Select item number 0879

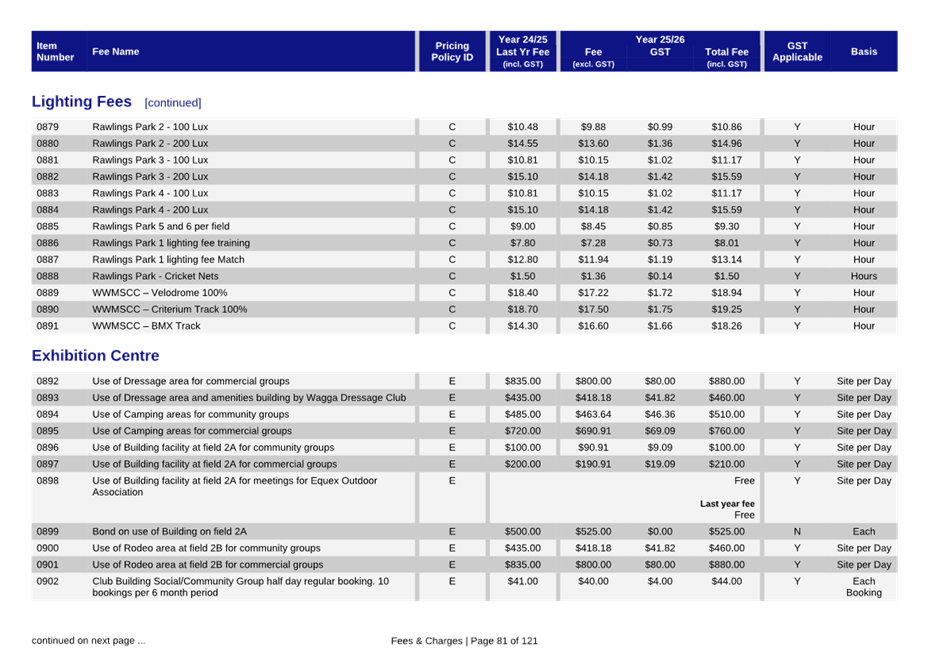point(47,127)
